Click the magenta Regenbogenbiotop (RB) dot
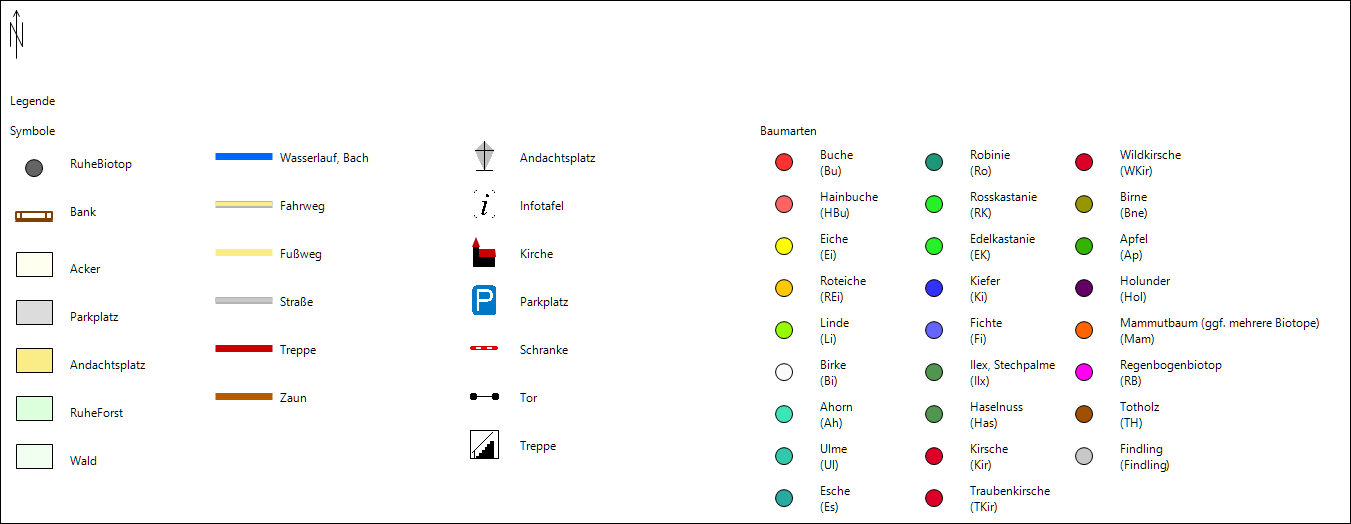 coord(1084,372)
